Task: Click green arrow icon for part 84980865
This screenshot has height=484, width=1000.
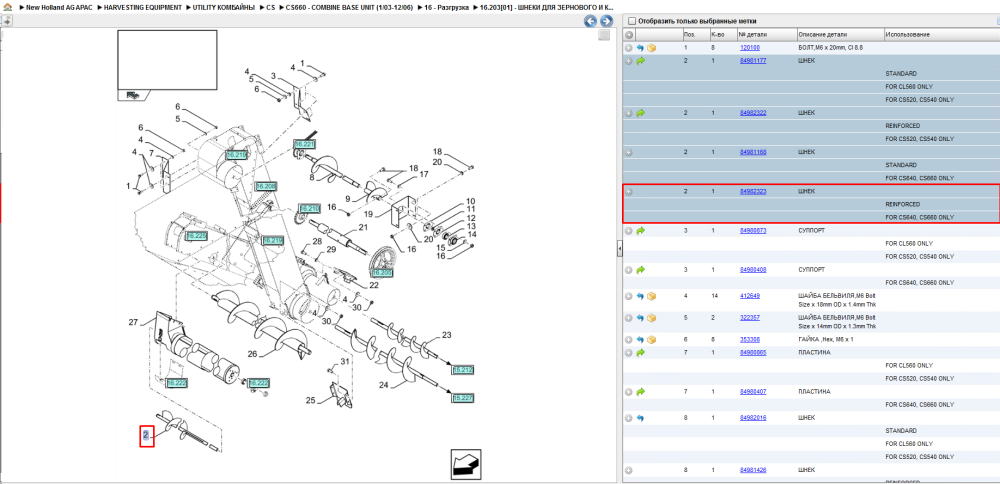Action: [641, 353]
